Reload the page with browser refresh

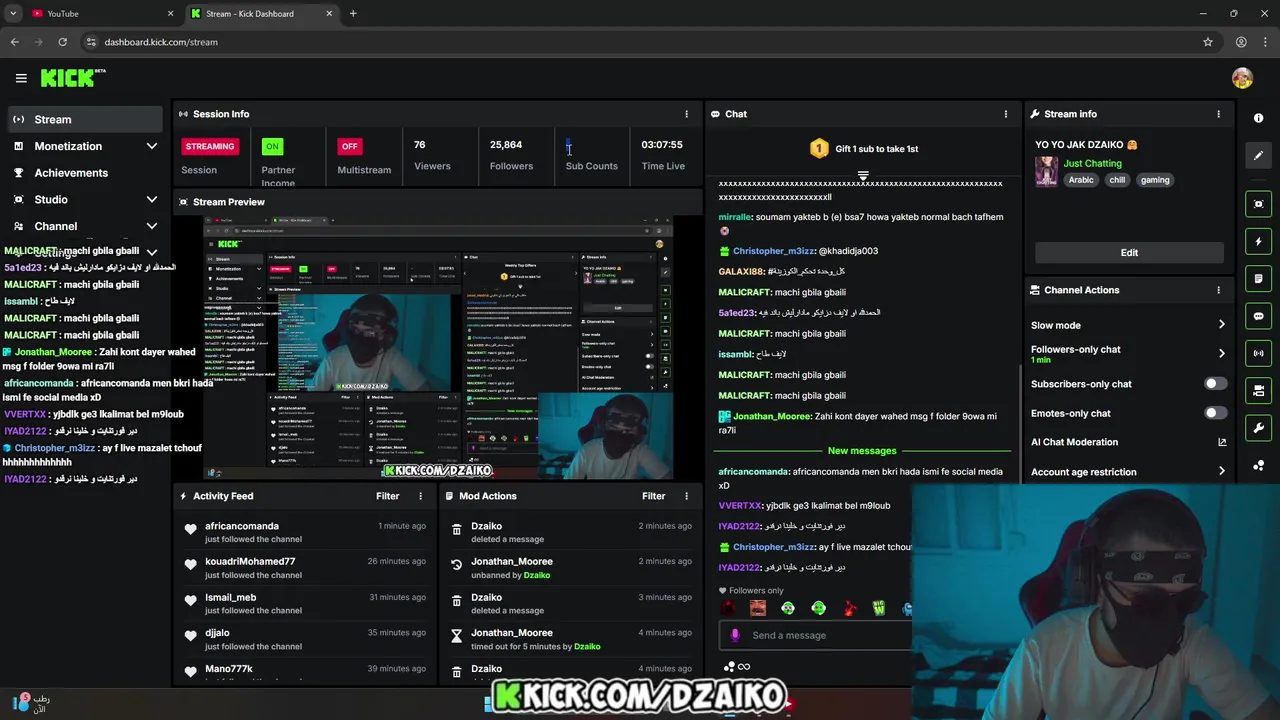[x=62, y=42]
